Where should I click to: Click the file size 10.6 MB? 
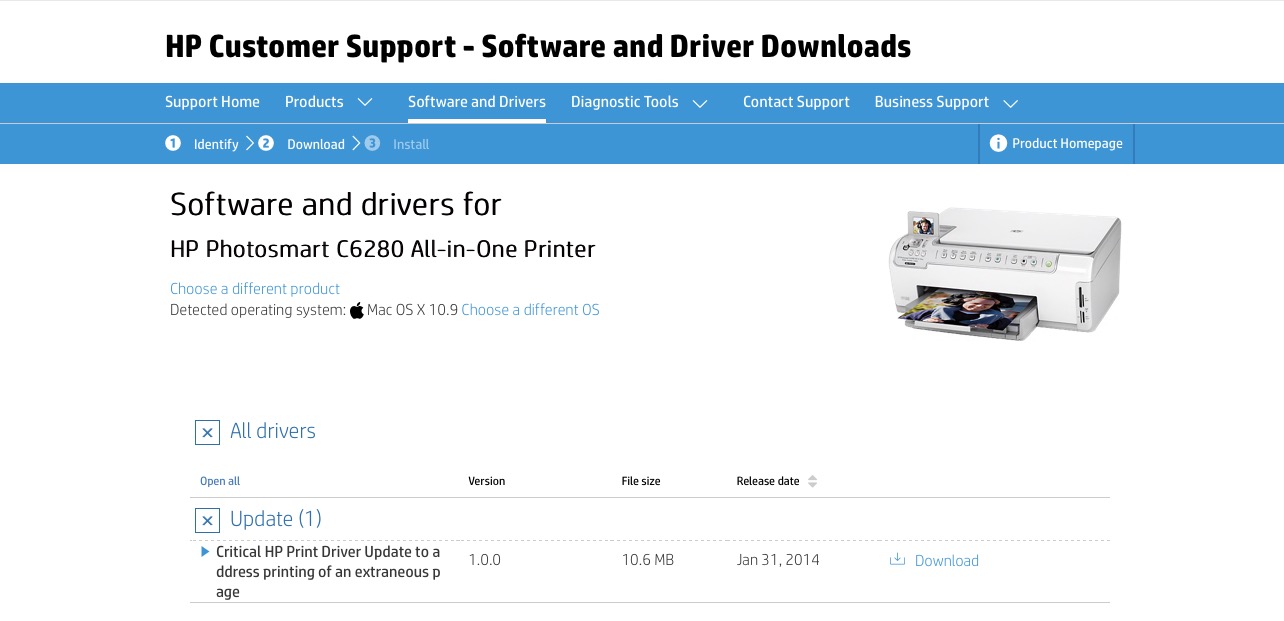point(648,560)
